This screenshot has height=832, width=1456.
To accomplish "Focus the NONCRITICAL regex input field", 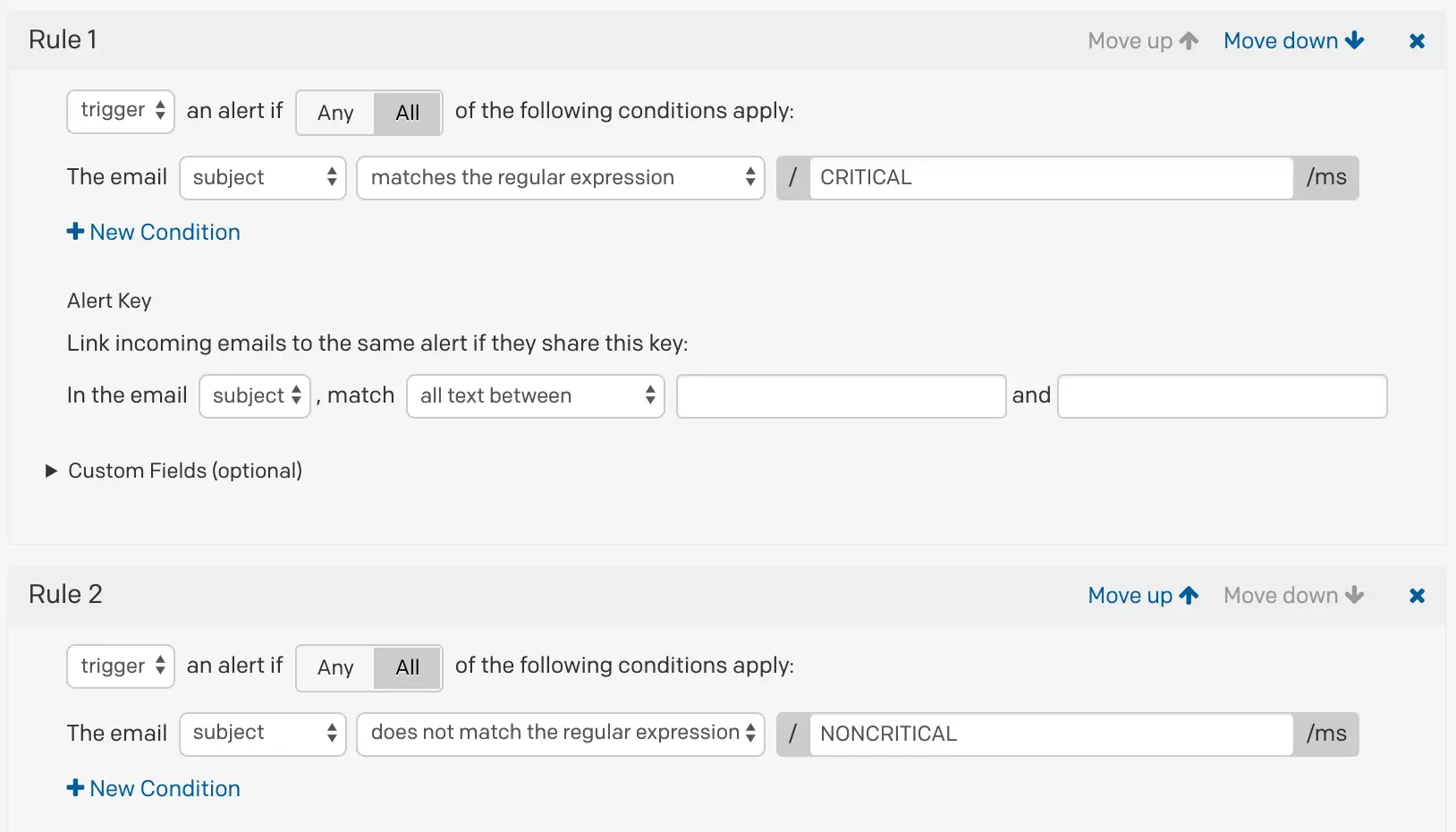I will point(1052,734).
